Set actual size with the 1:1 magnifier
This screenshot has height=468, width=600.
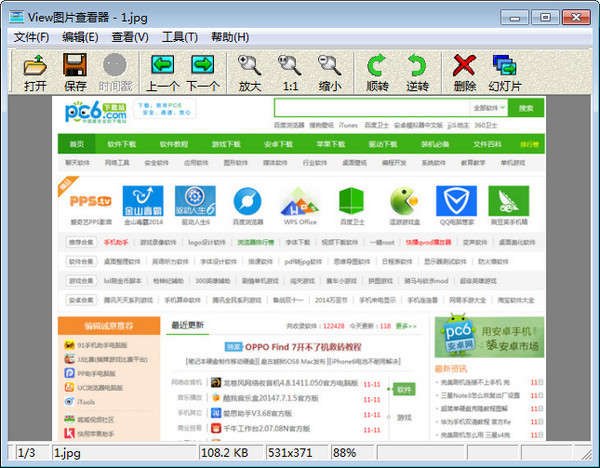pyautogui.click(x=290, y=72)
